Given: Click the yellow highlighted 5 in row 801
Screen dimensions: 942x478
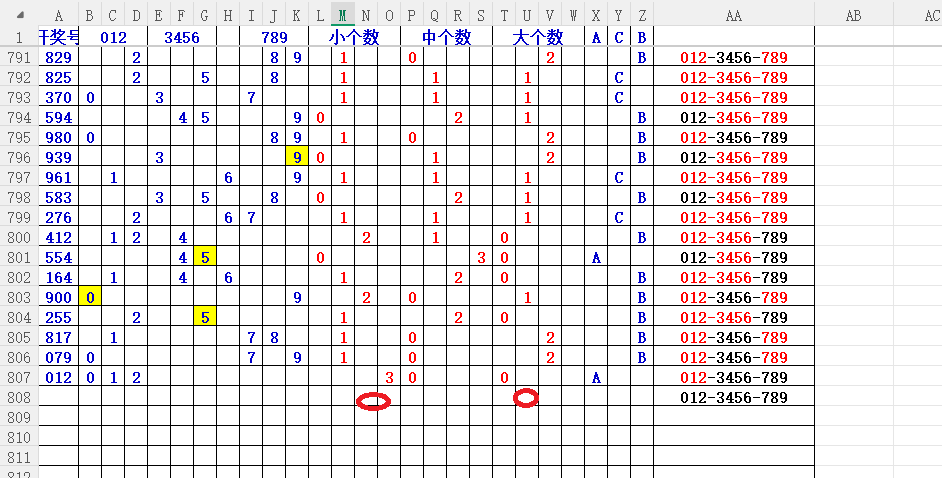Looking at the screenshot, I should tap(205, 258).
